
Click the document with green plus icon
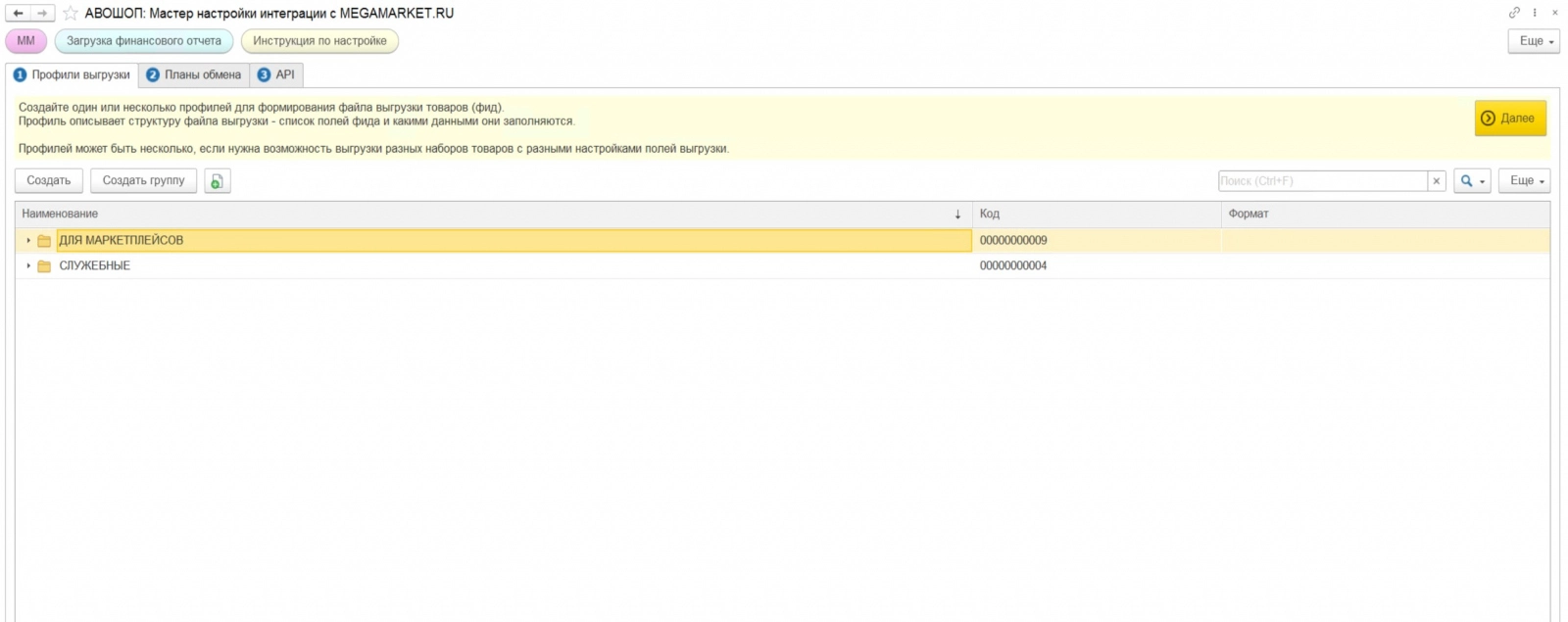click(218, 181)
